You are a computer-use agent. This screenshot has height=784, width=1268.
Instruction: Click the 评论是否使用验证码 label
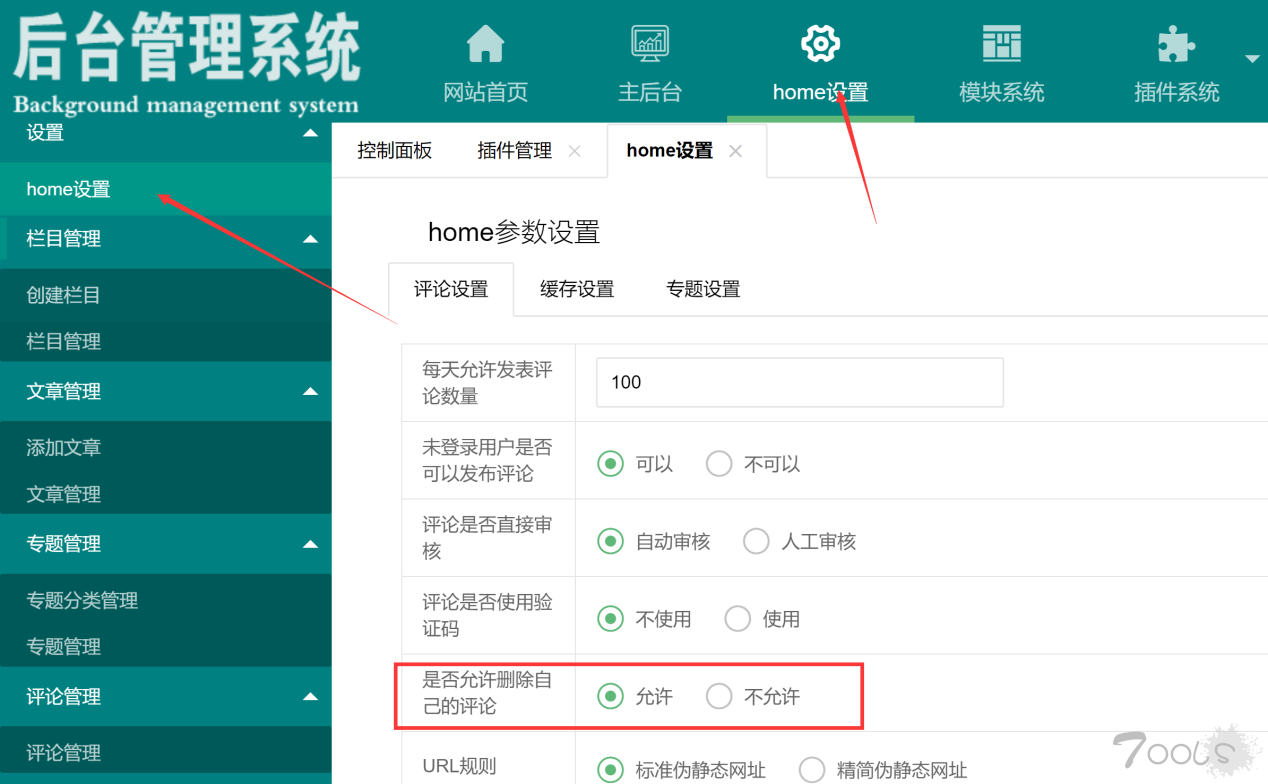tap(487, 615)
